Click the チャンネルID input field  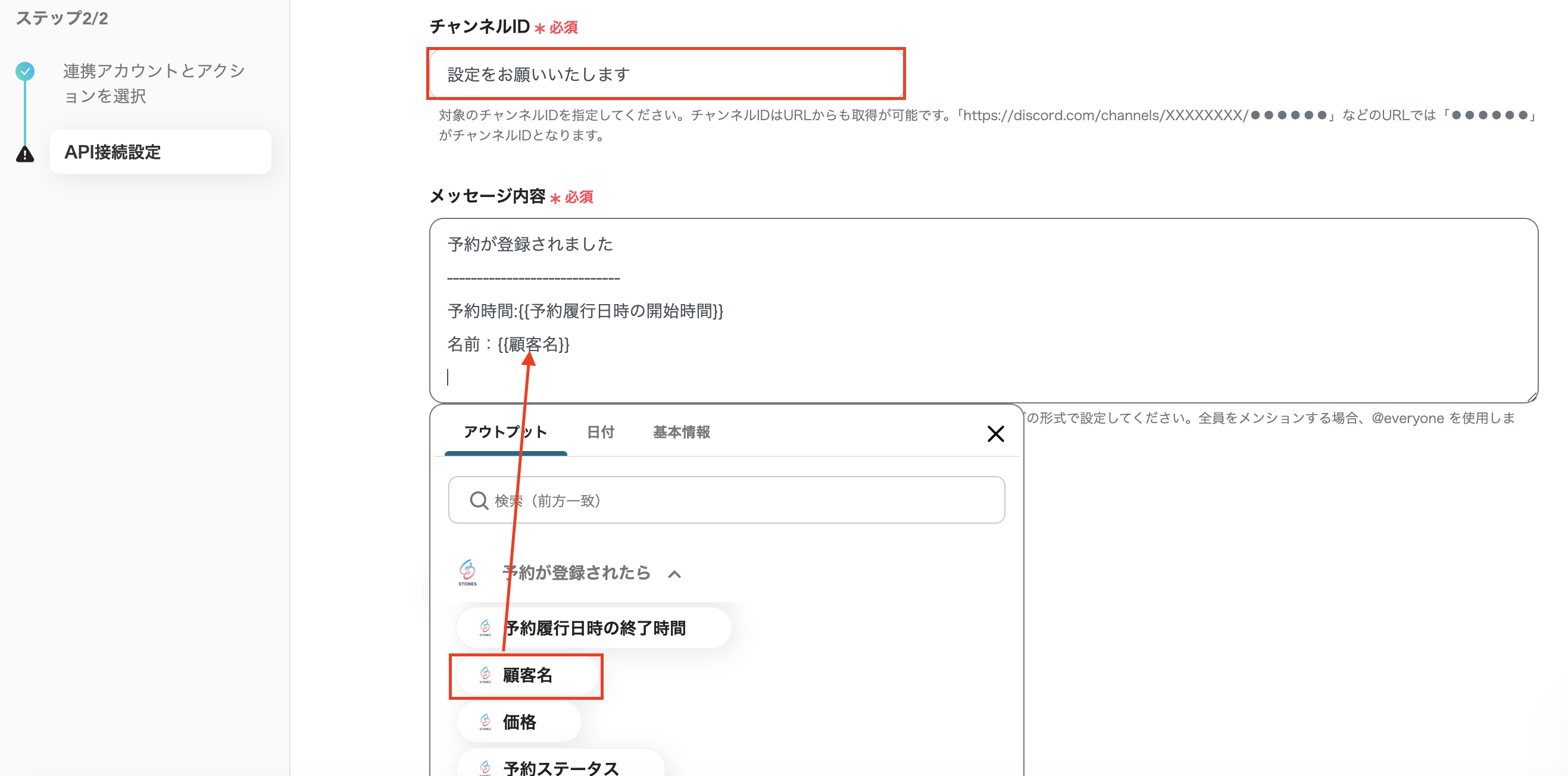click(x=666, y=74)
